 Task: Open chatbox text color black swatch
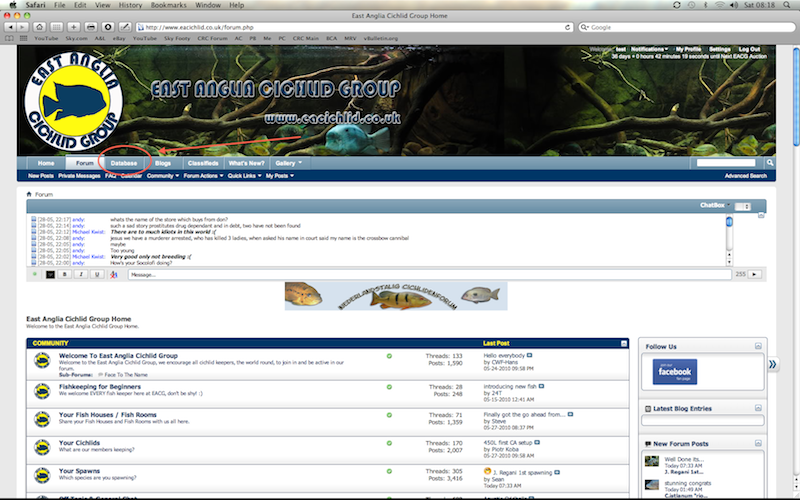[50, 274]
